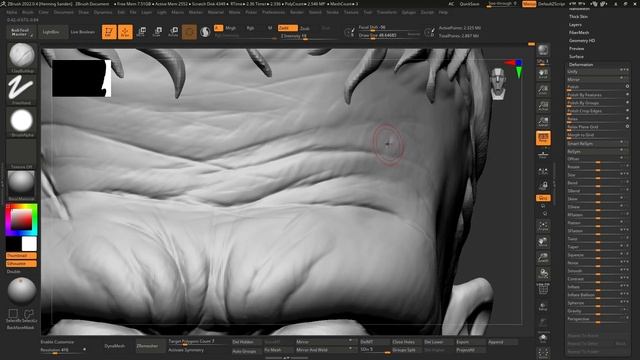Open the Document menu
The image size is (640, 360).
click(64, 12)
